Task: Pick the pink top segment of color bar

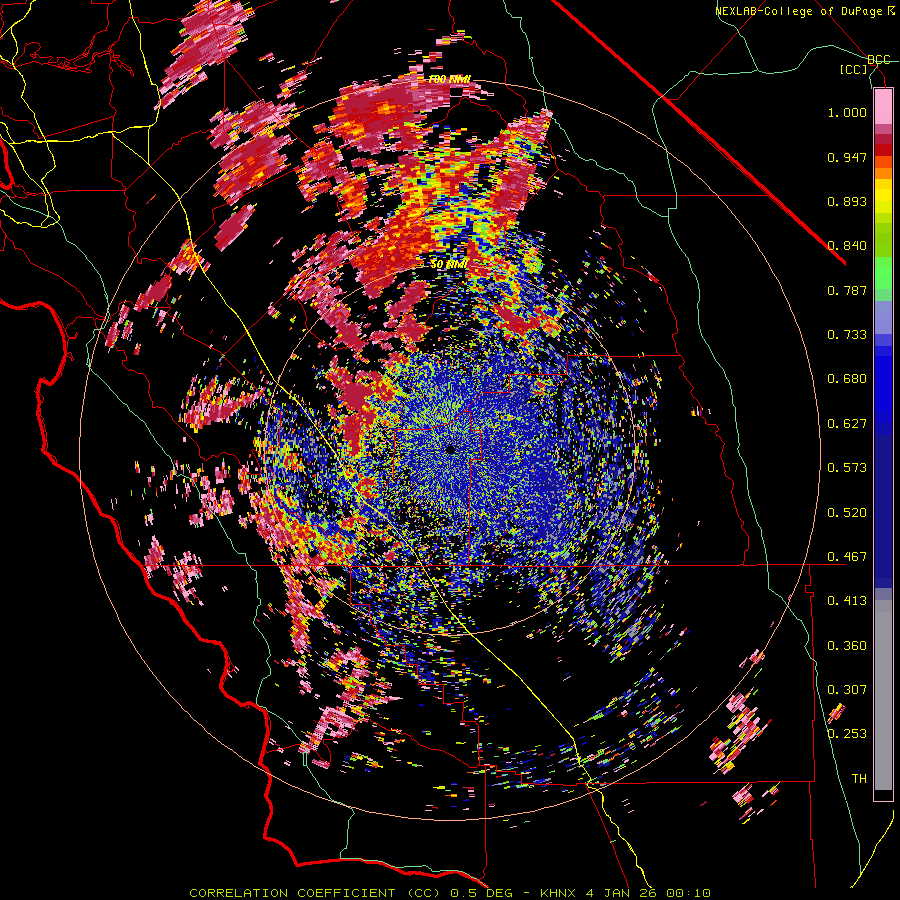Action: 883,106
